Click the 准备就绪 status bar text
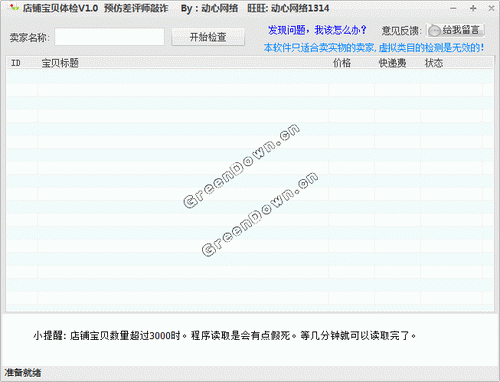The image size is (500, 382). (23, 373)
